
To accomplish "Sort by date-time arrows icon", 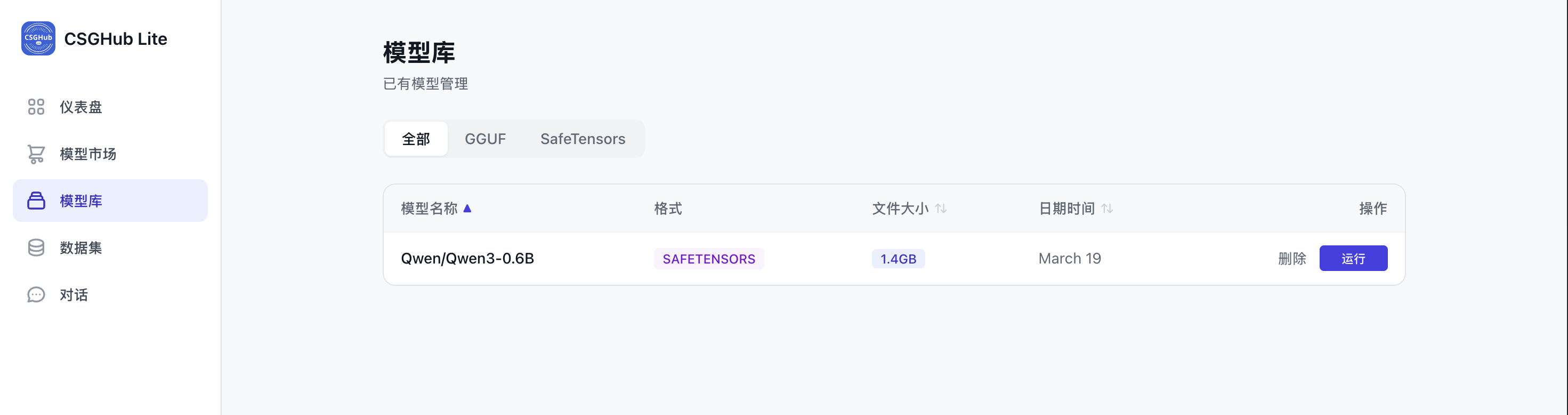I will [x=1107, y=209].
